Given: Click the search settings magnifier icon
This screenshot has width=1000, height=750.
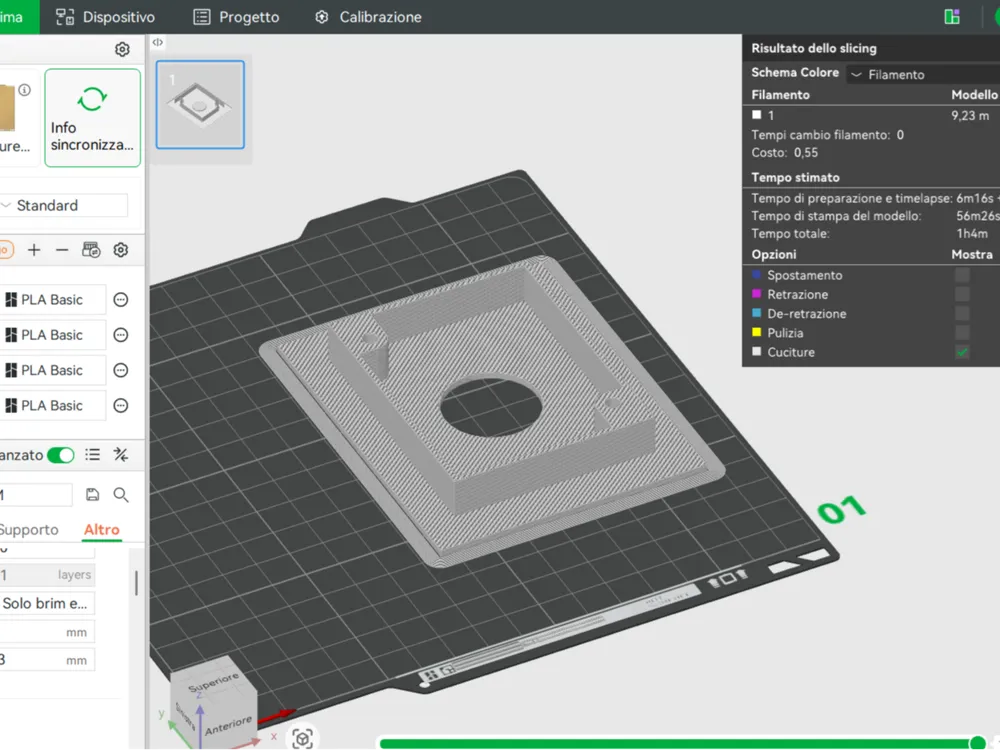Looking at the screenshot, I should pyautogui.click(x=121, y=494).
